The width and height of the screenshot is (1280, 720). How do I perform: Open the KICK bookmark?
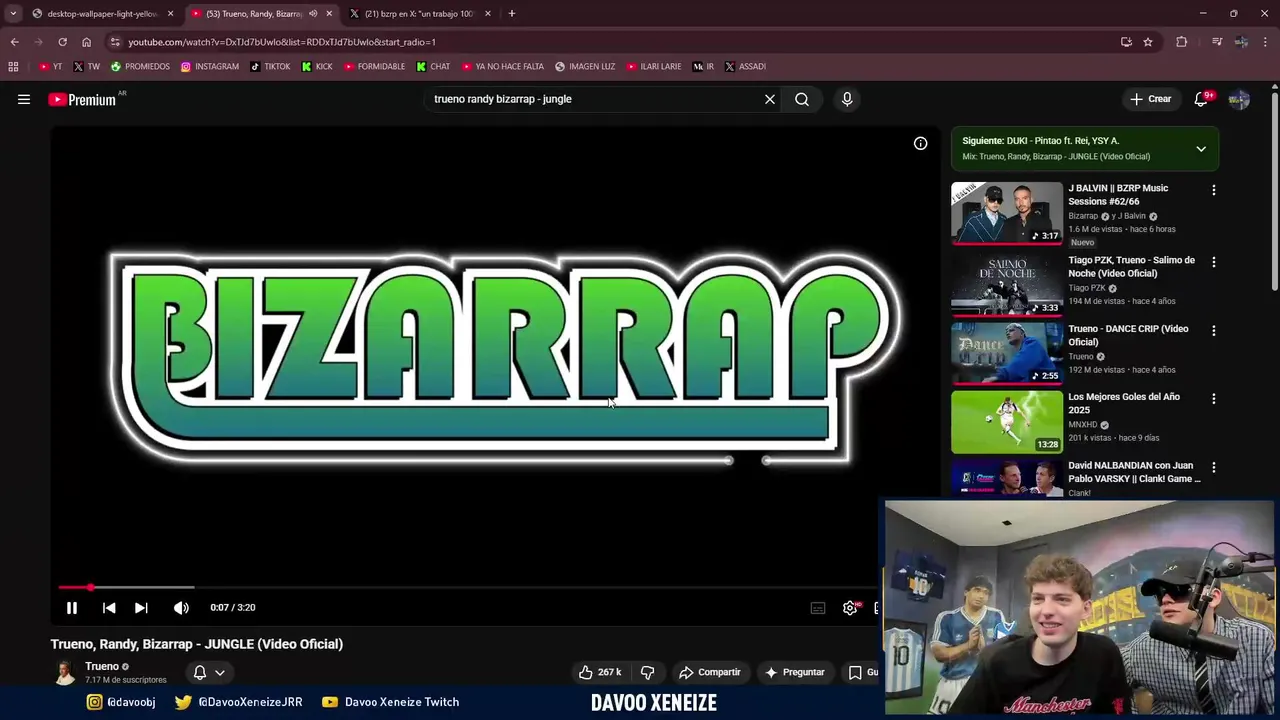click(x=317, y=67)
